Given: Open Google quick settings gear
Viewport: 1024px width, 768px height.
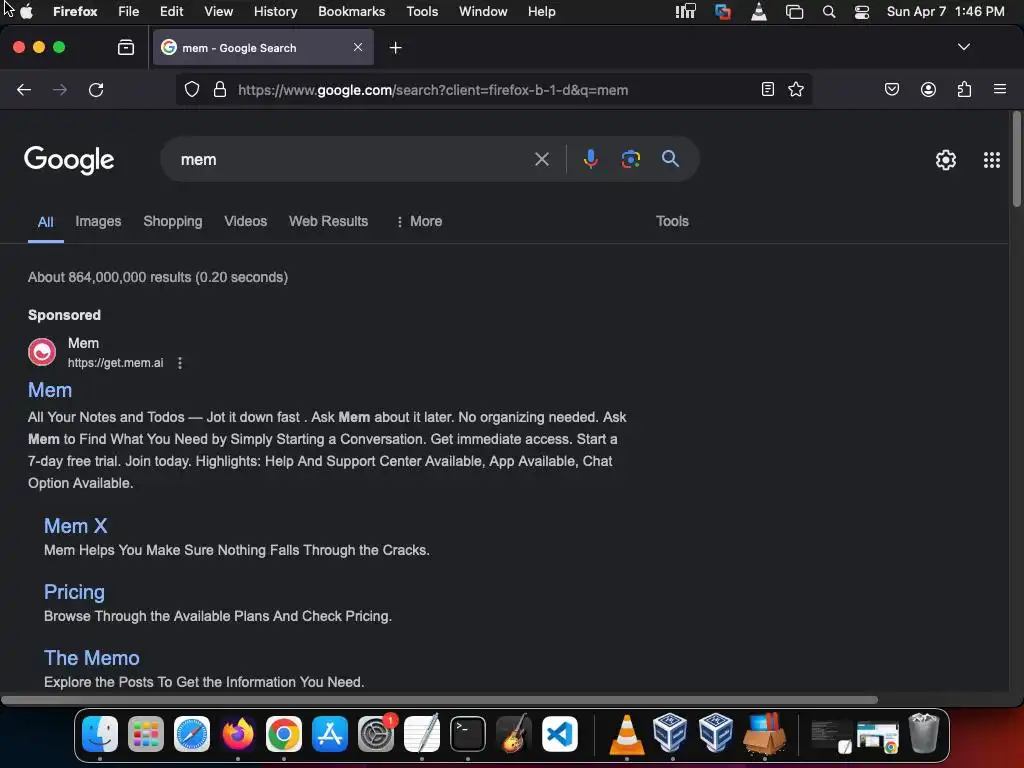Looking at the screenshot, I should [x=946, y=160].
